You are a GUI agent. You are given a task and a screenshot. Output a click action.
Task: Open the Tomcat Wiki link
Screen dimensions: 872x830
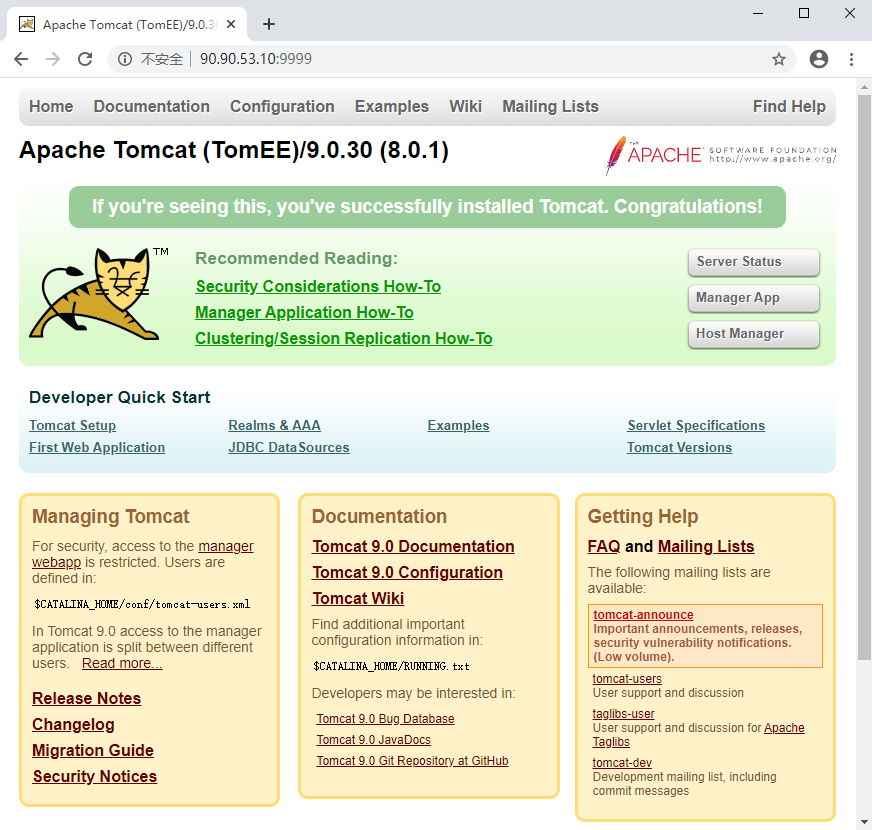click(358, 599)
